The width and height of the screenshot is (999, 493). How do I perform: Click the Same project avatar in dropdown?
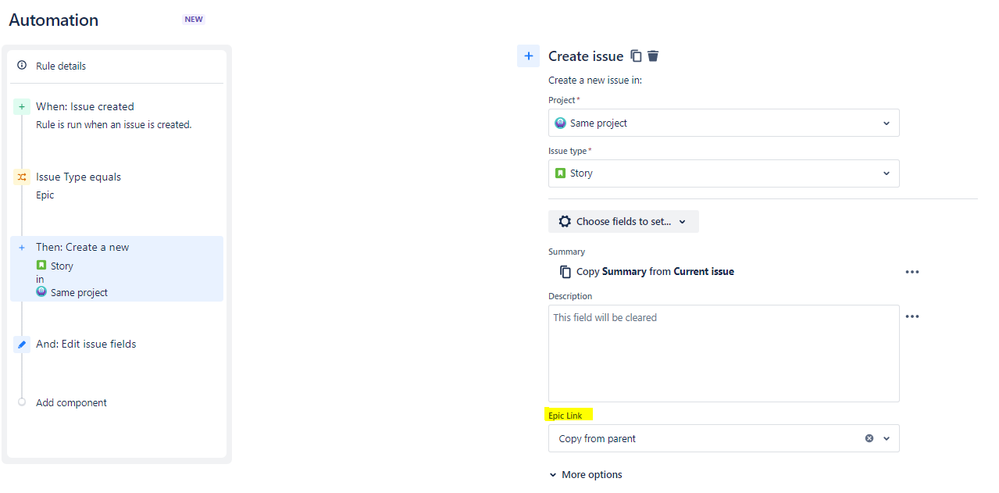(560, 123)
